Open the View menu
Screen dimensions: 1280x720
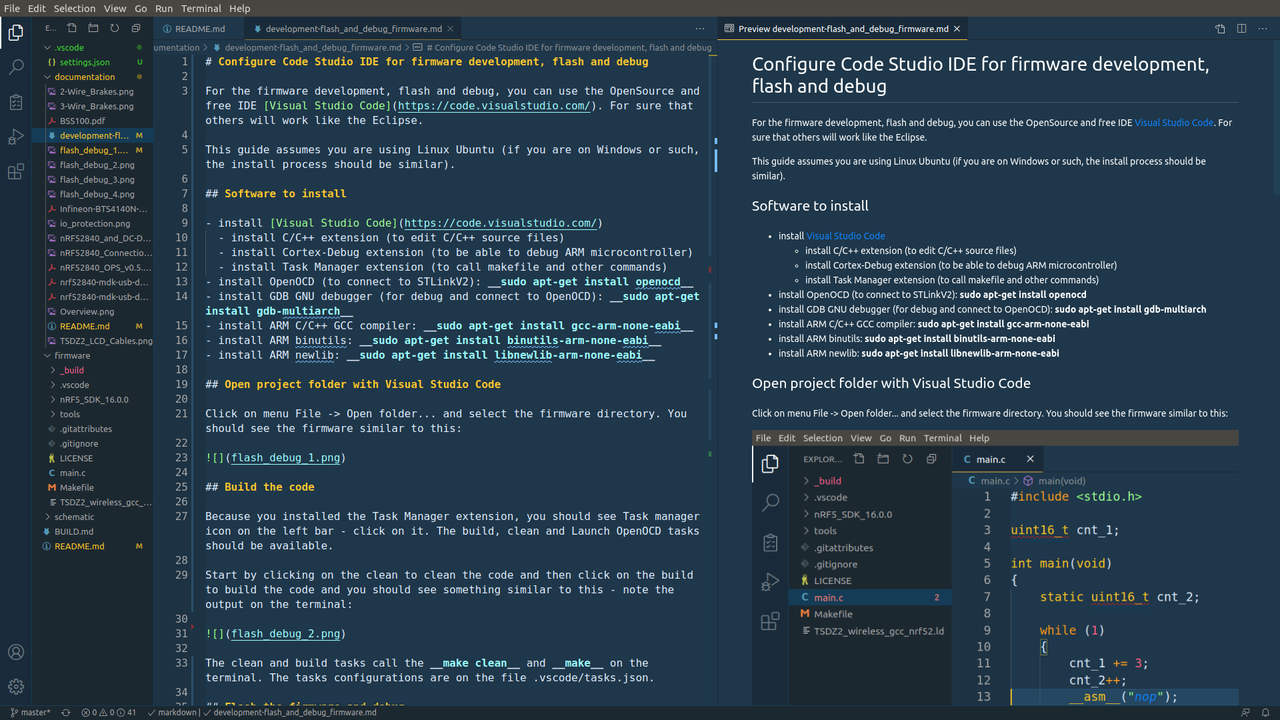[x=113, y=8]
